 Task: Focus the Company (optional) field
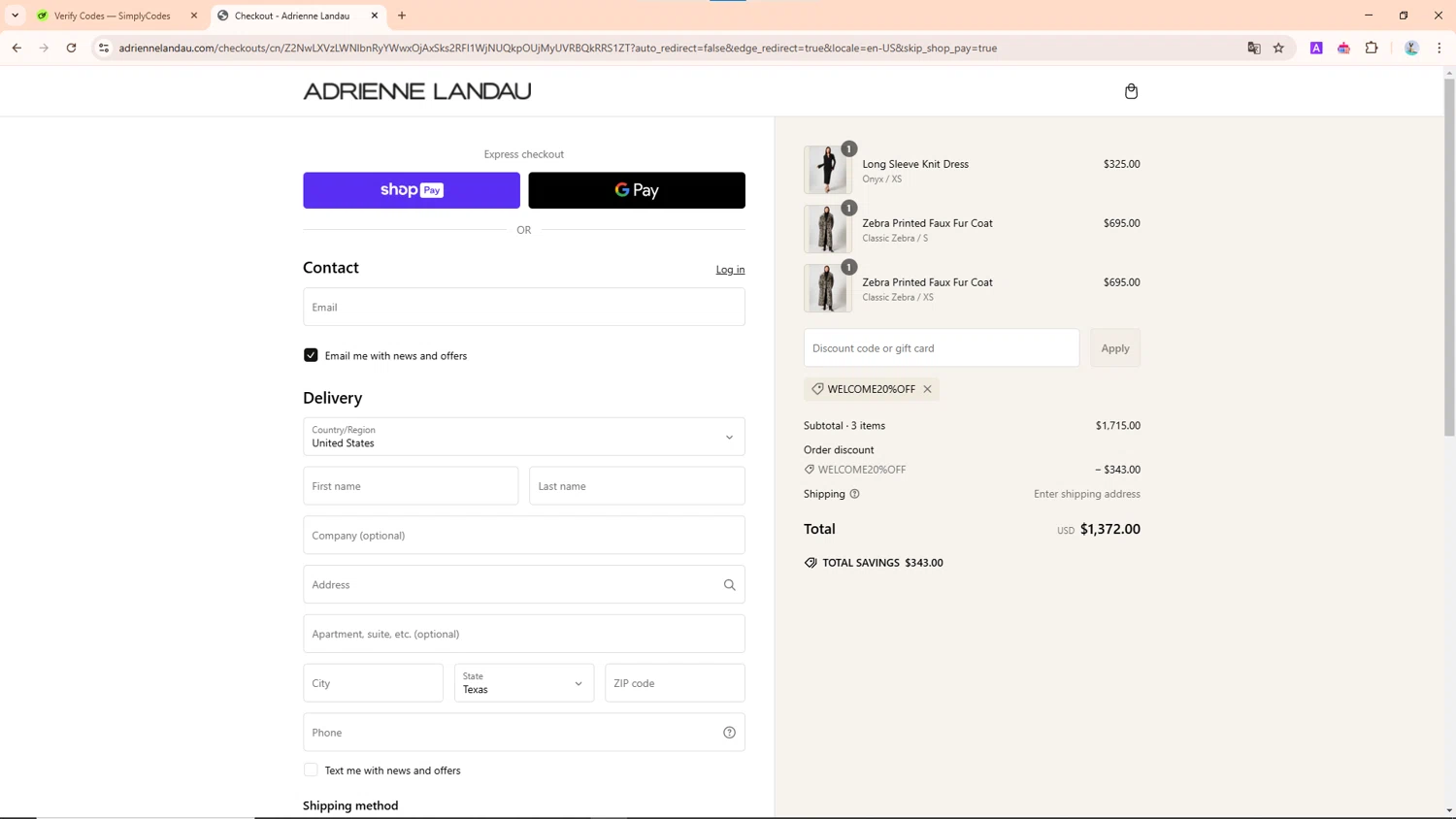524,536
